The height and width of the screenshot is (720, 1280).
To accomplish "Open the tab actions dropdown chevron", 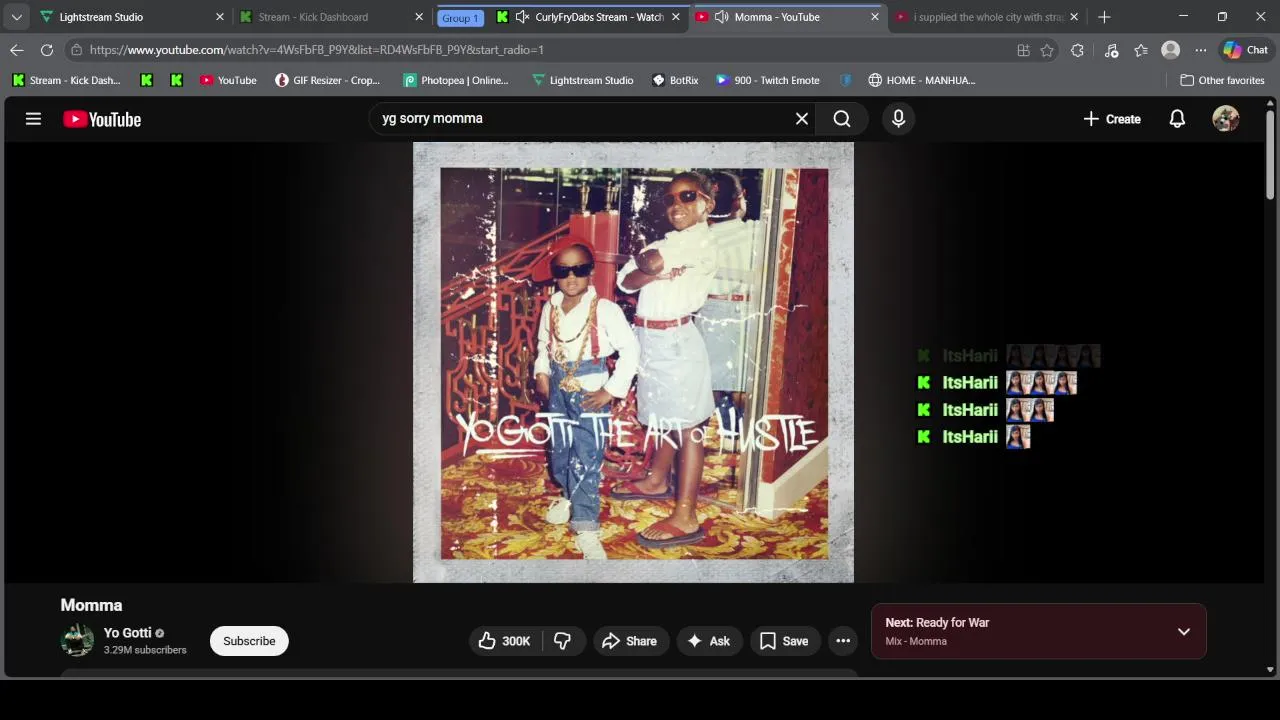I will point(16,17).
